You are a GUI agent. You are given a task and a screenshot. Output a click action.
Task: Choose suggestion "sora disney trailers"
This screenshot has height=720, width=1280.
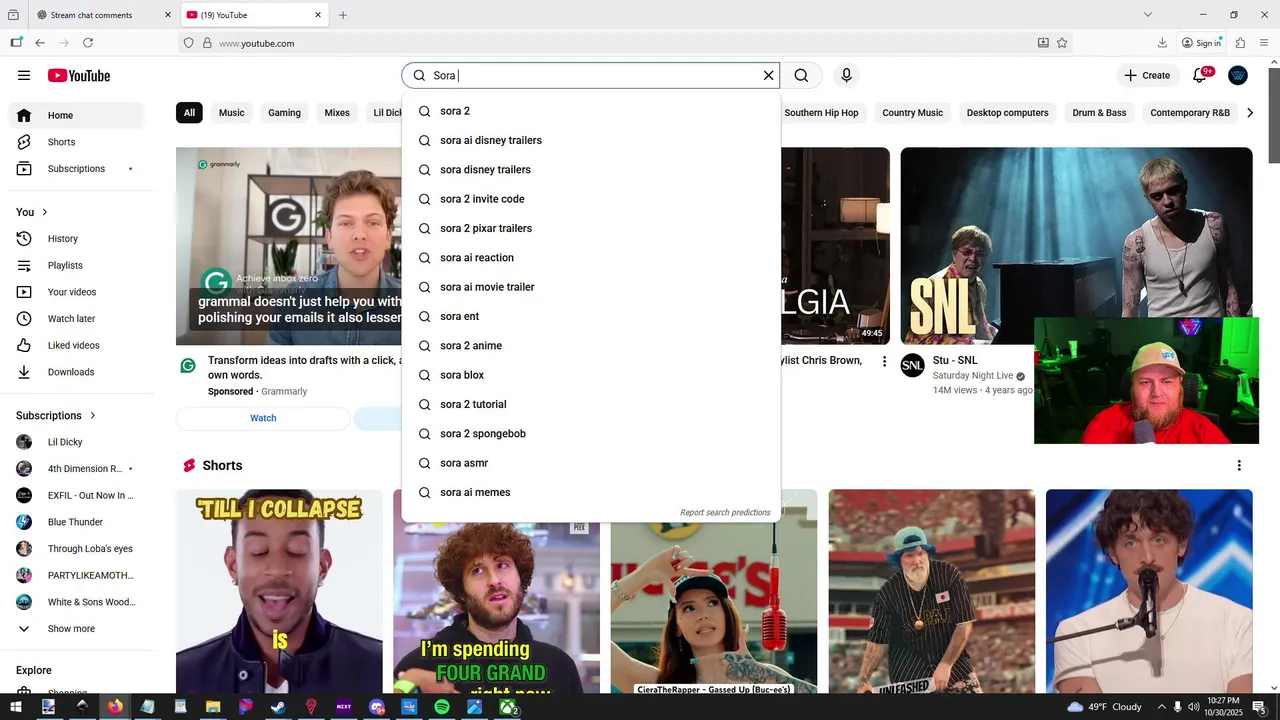(x=591, y=170)
